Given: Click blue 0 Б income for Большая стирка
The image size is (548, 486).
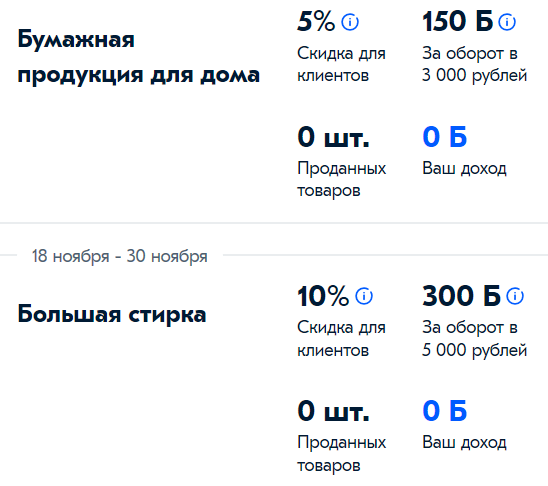Looking at the screenshot, I should point(445,411).
